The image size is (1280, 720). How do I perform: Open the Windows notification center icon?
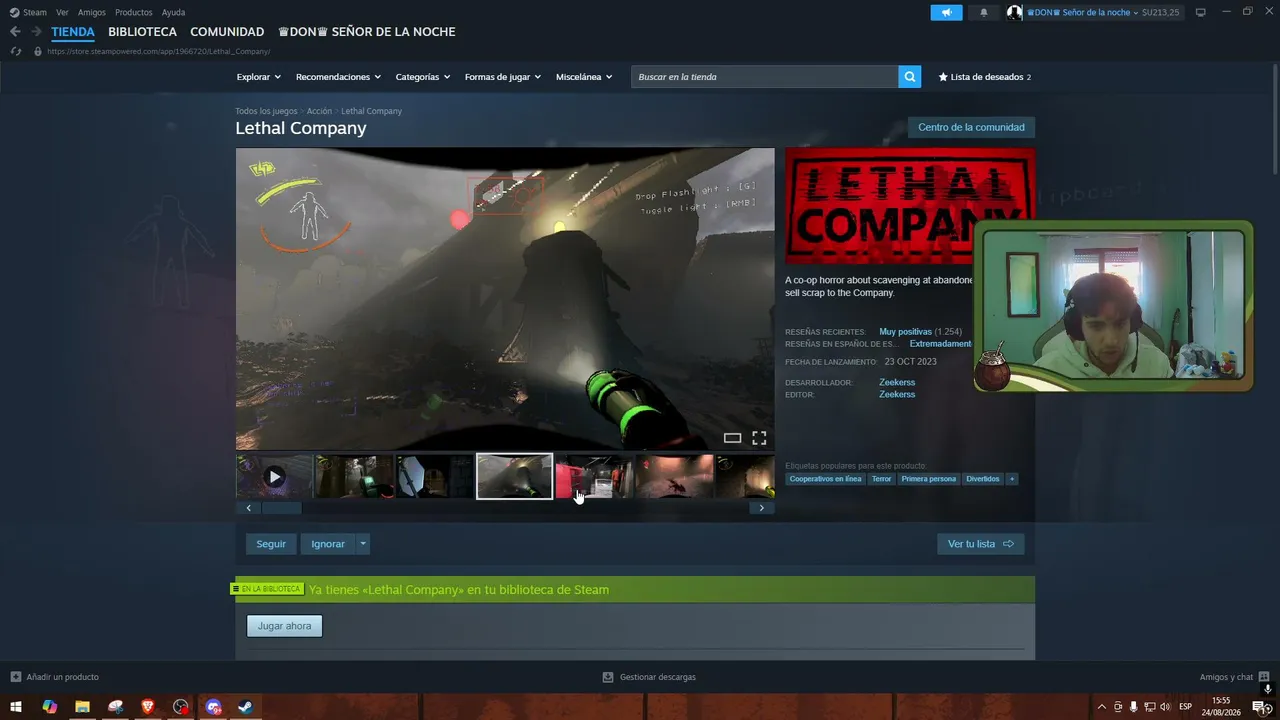(1262, 707)
